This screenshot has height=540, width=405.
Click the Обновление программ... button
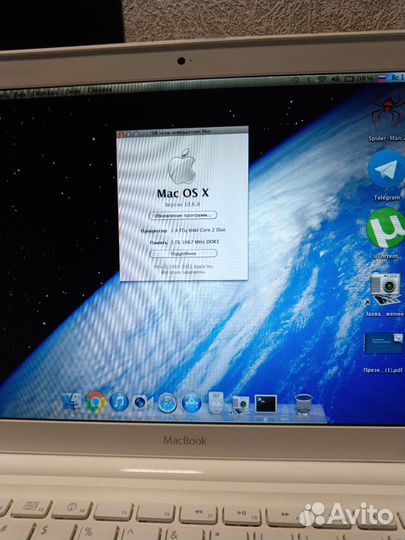pos(183,215)
